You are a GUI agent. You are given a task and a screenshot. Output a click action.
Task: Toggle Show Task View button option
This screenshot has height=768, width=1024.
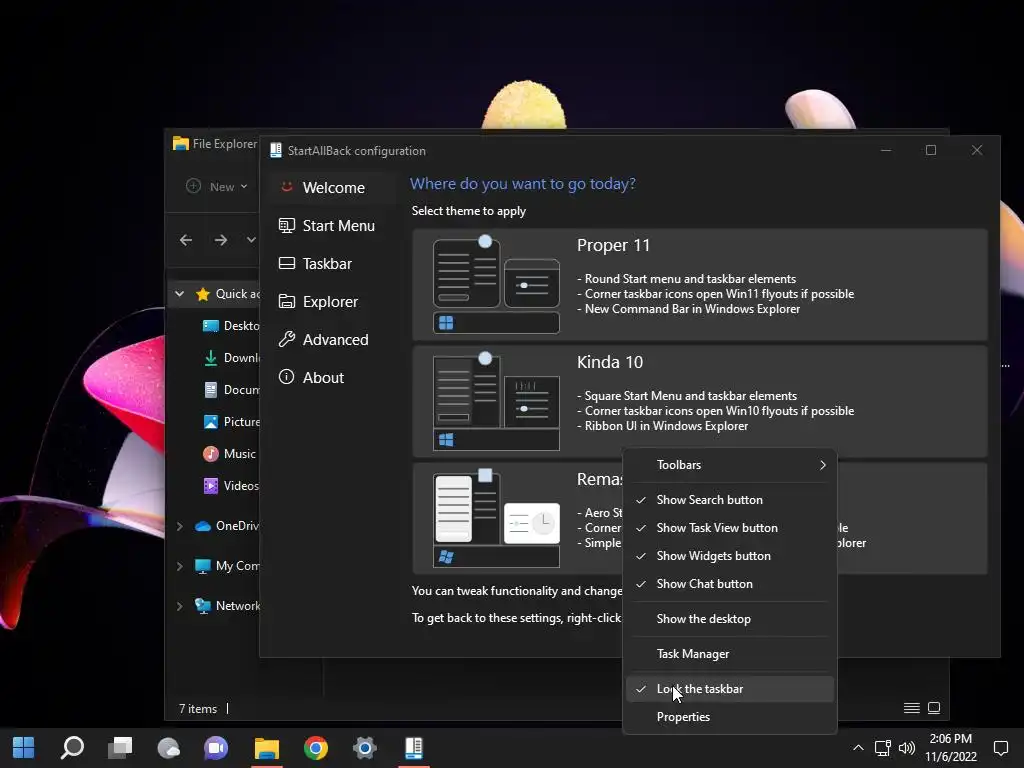point(729,528)
